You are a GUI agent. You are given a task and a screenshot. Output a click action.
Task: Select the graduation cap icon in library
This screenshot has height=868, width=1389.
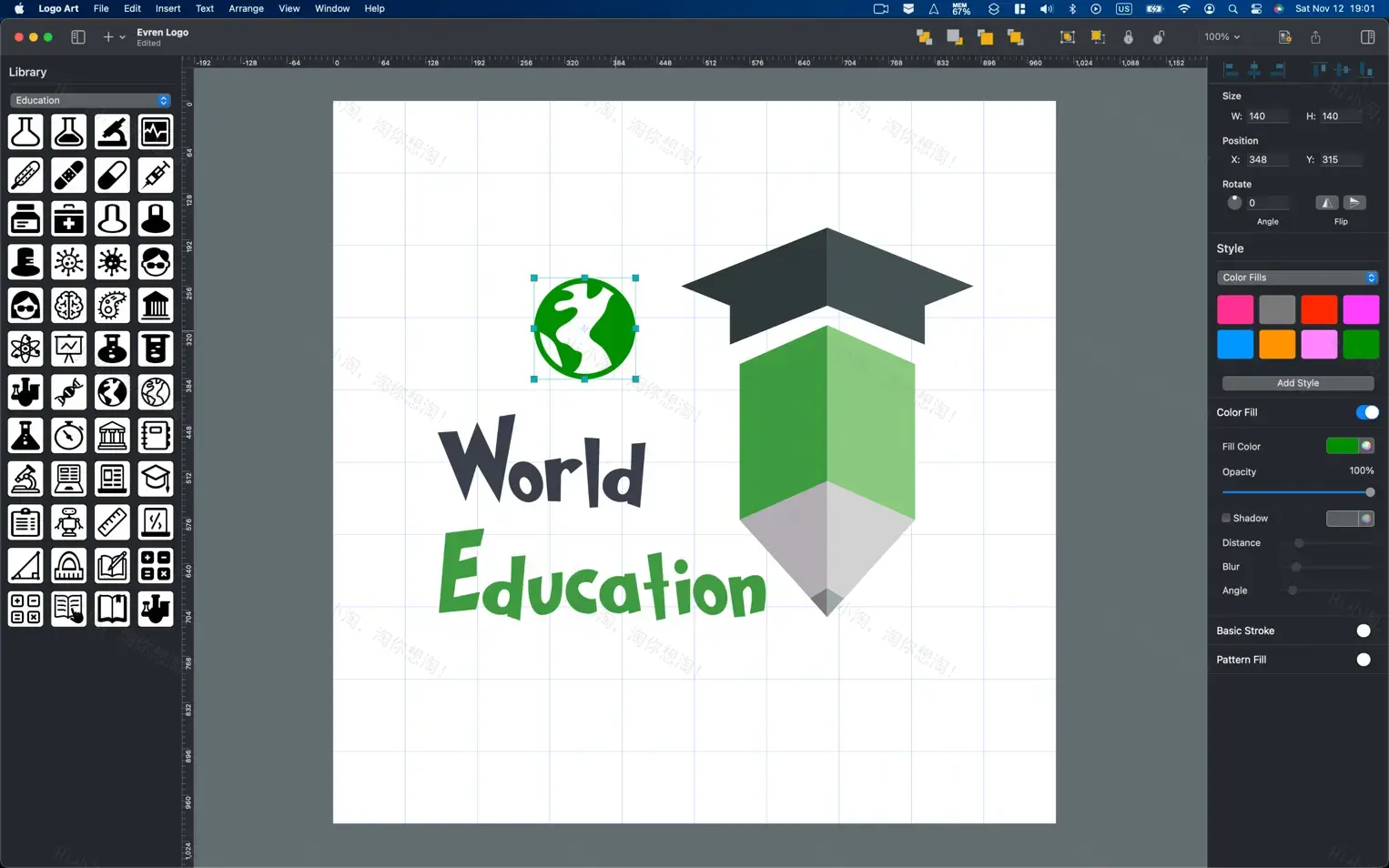tap(155, 479)
